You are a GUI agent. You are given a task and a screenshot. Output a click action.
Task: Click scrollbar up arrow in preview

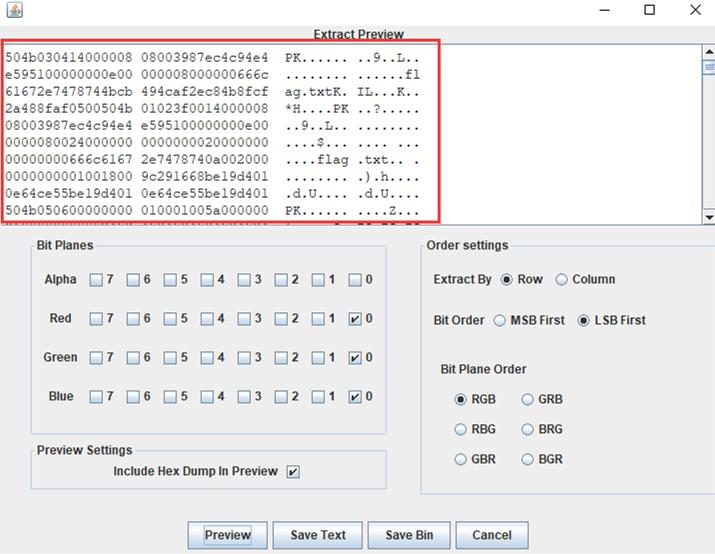coord(709,52)
